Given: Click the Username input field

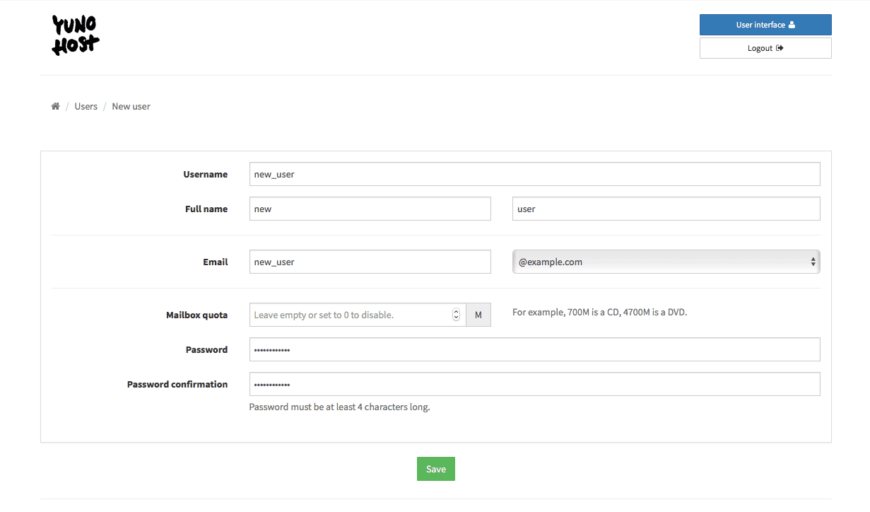Looking at the screenshot, I should tap(534, 174).
